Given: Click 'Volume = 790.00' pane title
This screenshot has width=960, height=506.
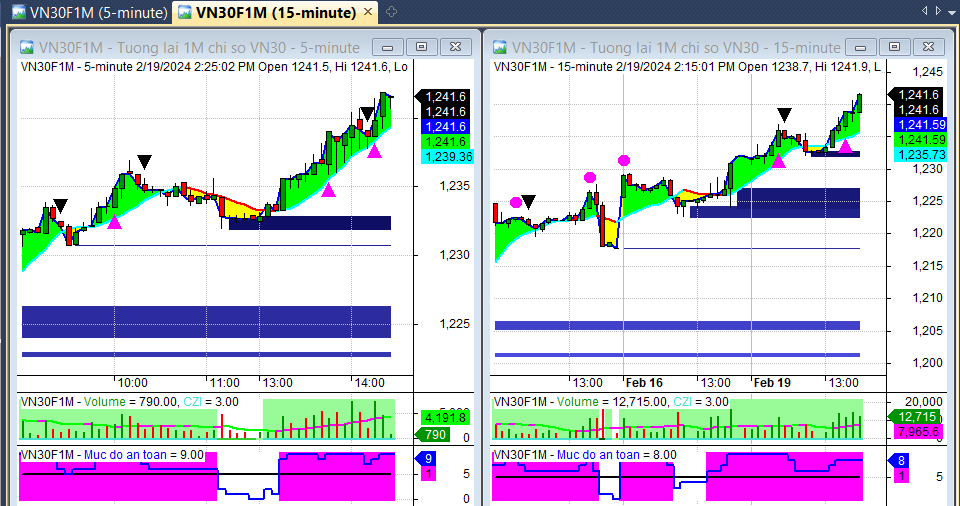Looking at the screenshot, I should tap(131, 402).
